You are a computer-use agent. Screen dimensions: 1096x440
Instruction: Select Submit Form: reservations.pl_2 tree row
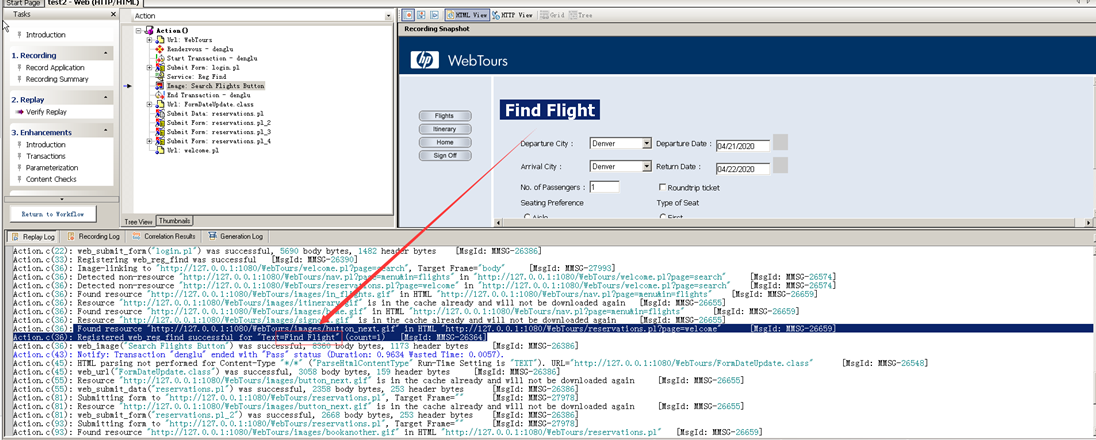pyautogui.click(x=219, y=122)
